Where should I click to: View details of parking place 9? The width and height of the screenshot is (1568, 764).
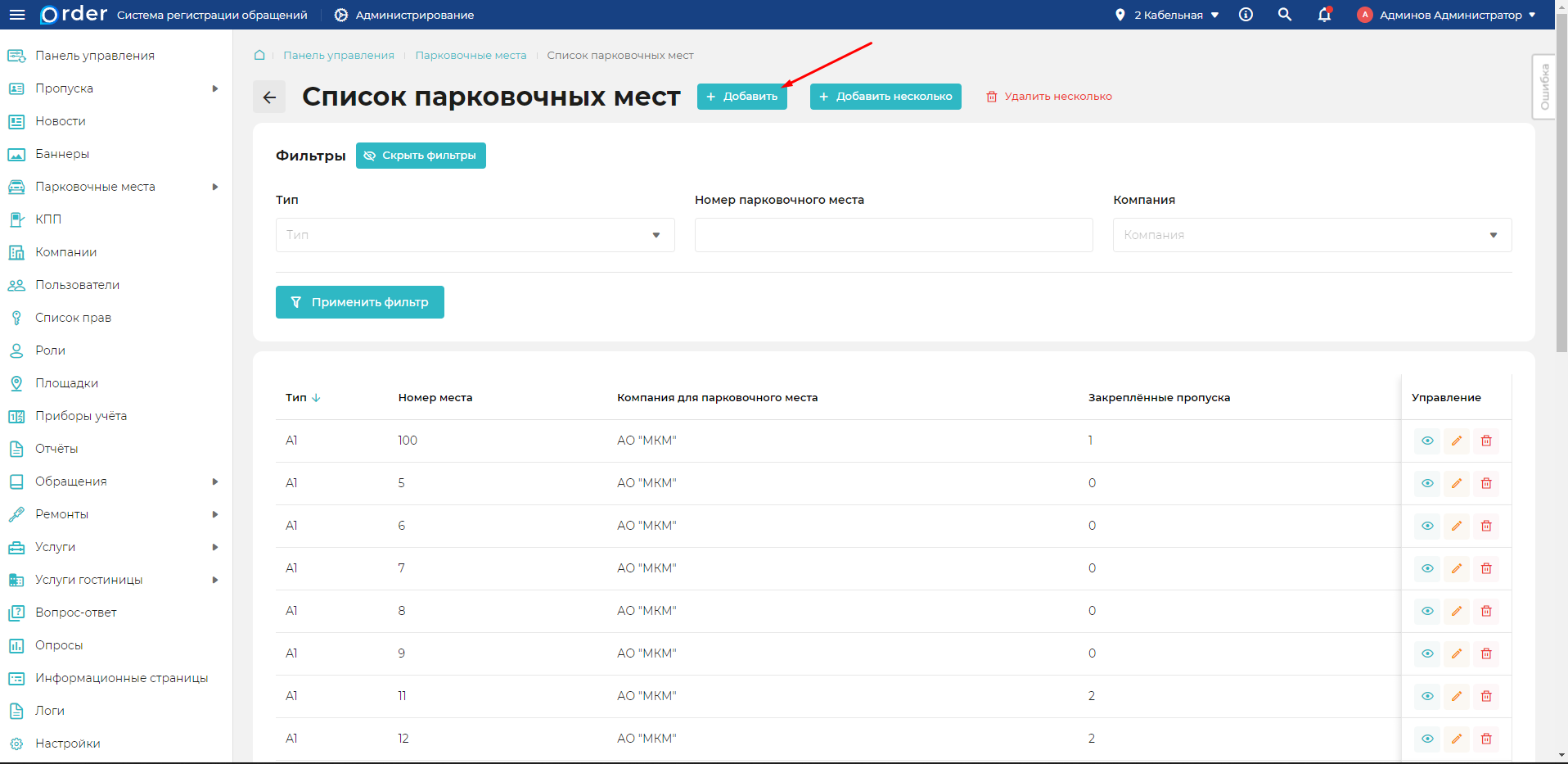click(x=1426, y=653)
